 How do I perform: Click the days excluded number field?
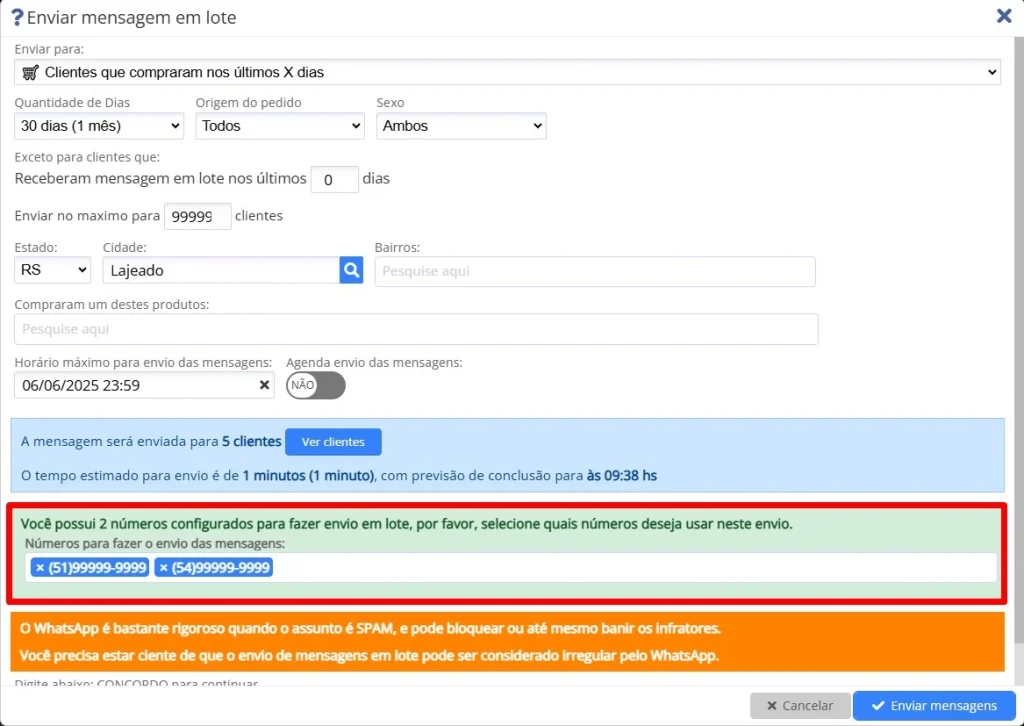point(334,180)
